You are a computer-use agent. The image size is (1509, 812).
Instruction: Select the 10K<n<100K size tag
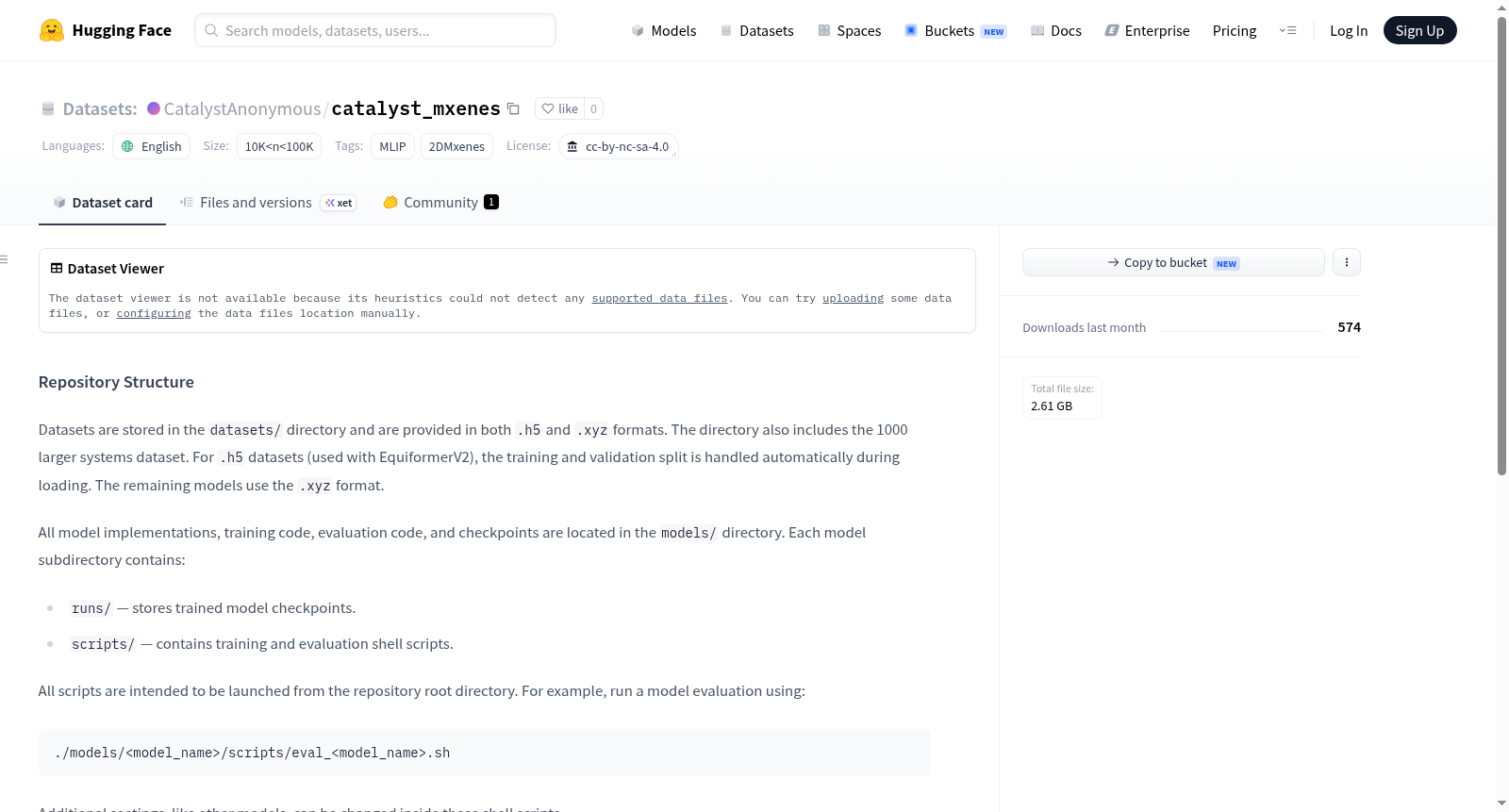pos(279,146)
